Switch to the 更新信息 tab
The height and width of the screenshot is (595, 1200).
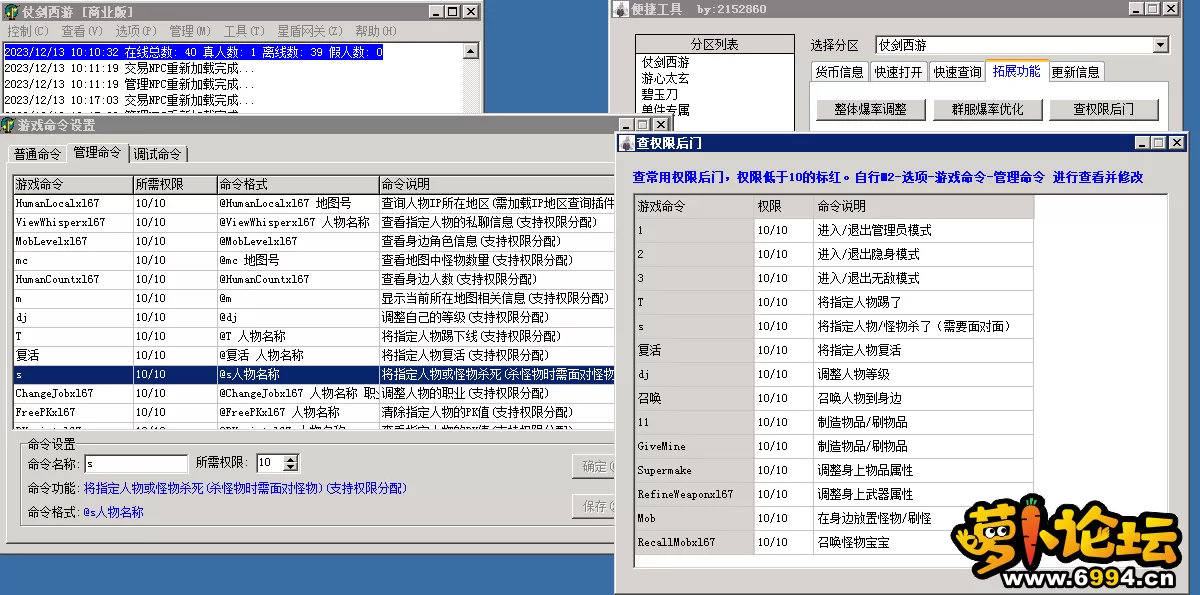1076,72
